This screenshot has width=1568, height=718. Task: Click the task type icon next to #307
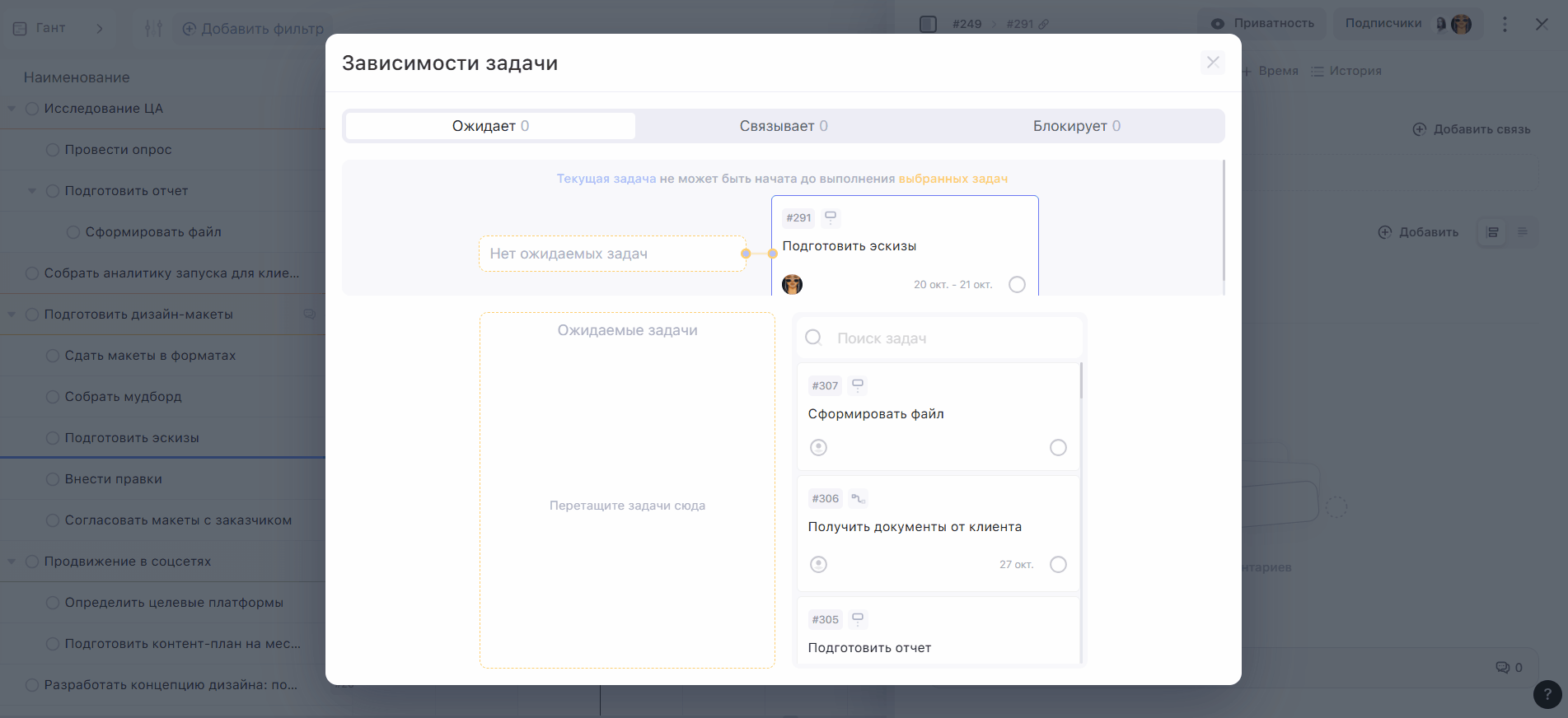point(858,385)
